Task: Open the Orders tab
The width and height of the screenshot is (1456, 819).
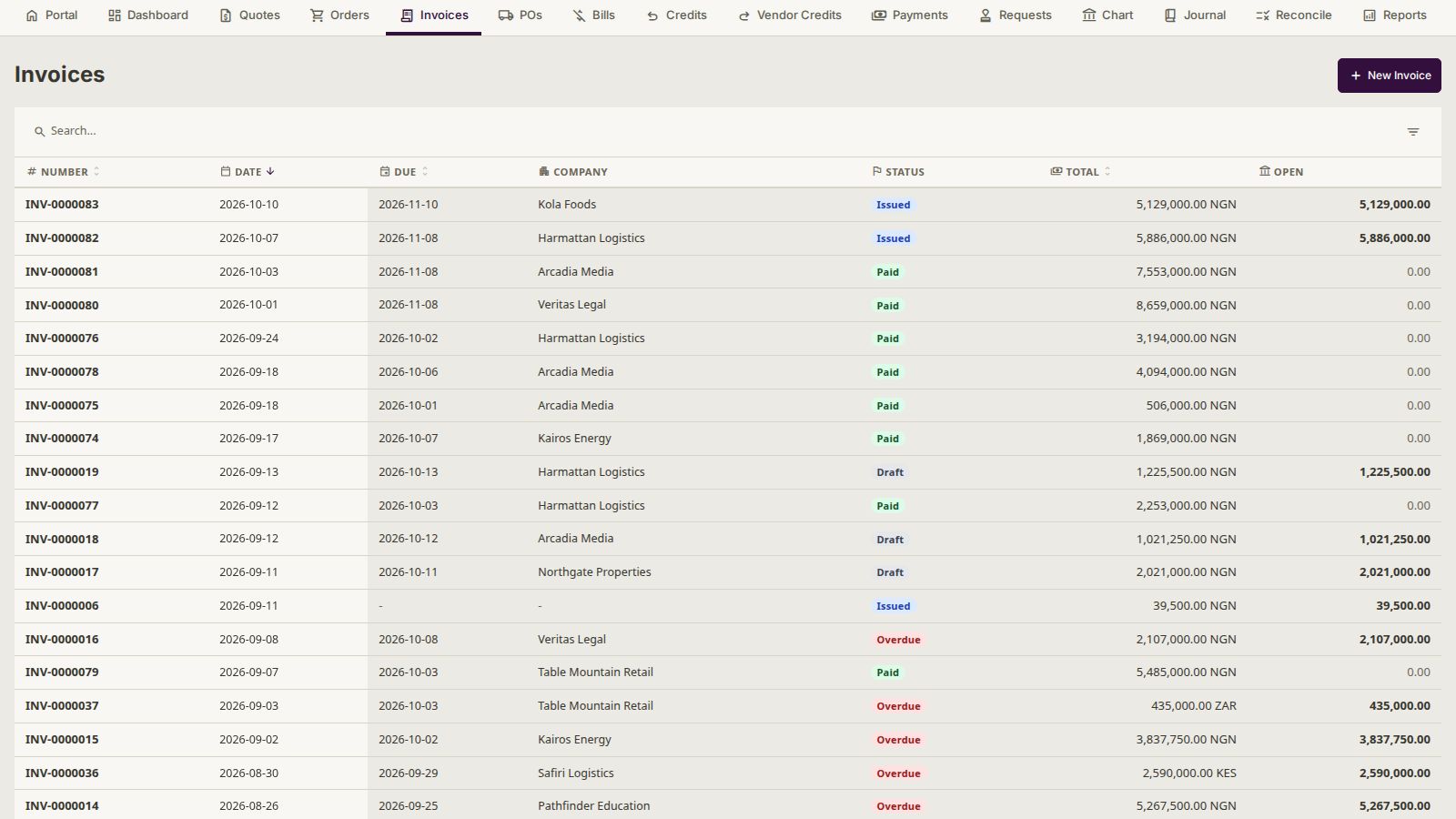Action: click(339, 15)
